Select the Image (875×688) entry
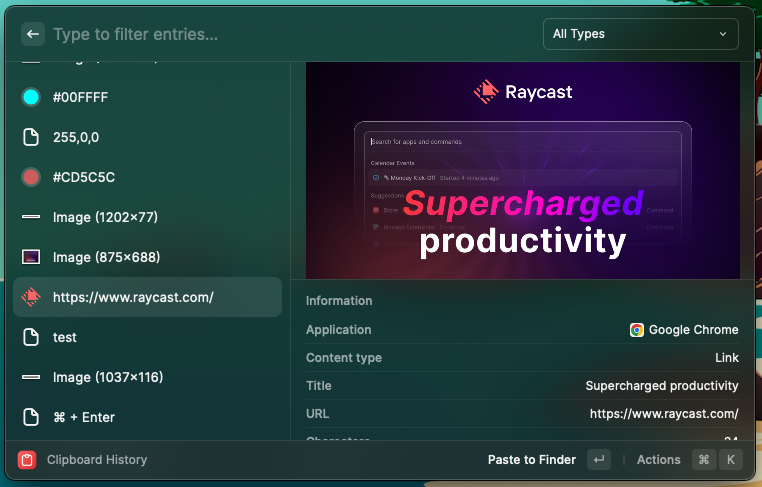This screenshot has height=487, width=762. (x=147, y=257)
